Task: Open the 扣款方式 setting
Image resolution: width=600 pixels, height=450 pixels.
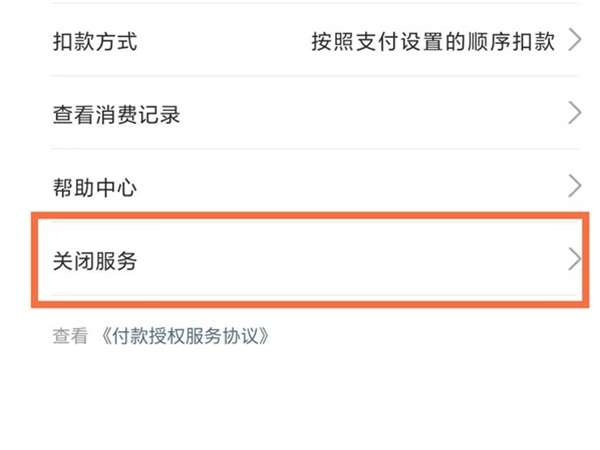Action: [300, 41]
